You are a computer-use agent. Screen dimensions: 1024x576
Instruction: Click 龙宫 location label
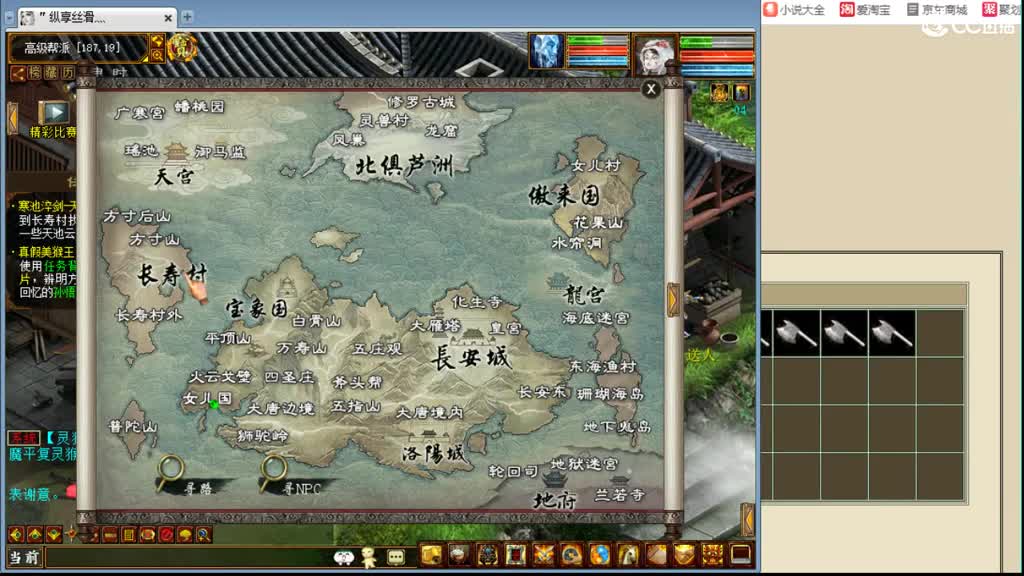[x=584, y=295]
